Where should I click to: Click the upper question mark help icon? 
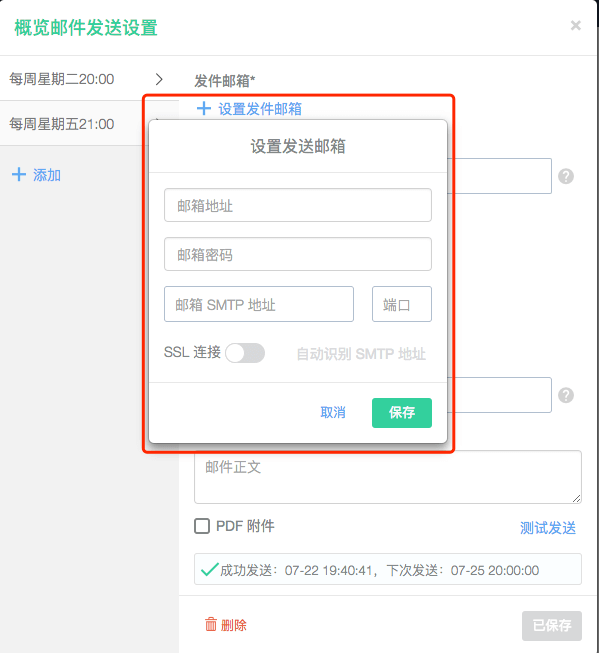[x=566, y=176]
